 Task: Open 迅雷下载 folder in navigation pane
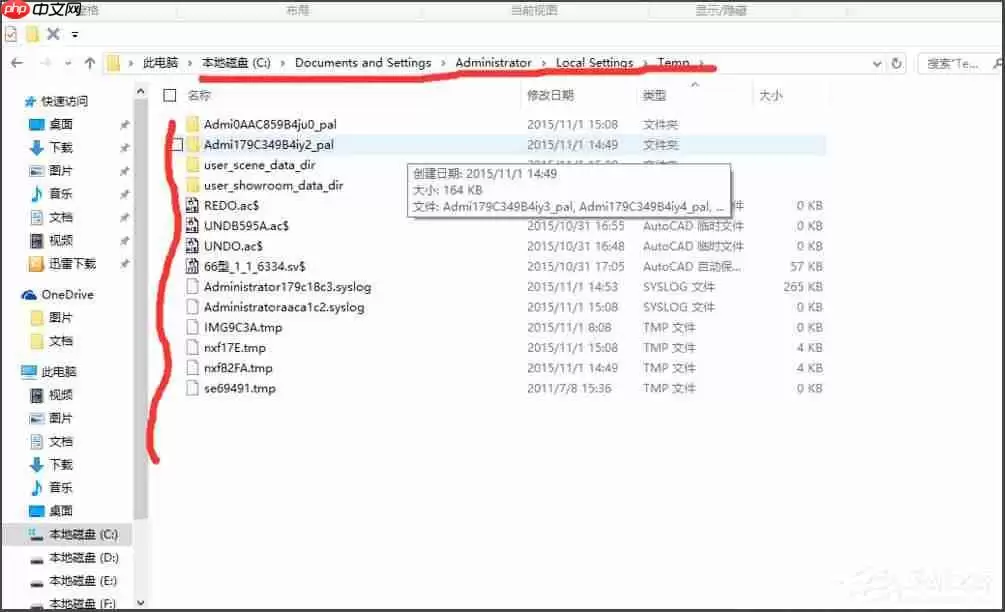pos(72,264)
